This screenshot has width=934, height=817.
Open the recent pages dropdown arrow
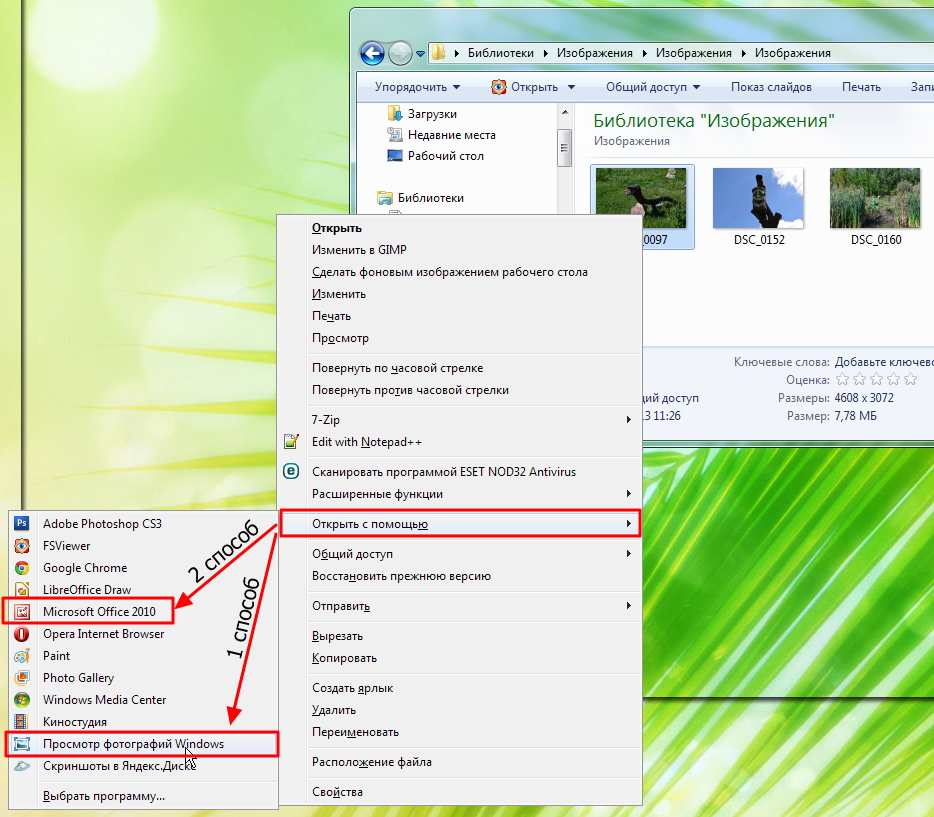coord(421,54)
